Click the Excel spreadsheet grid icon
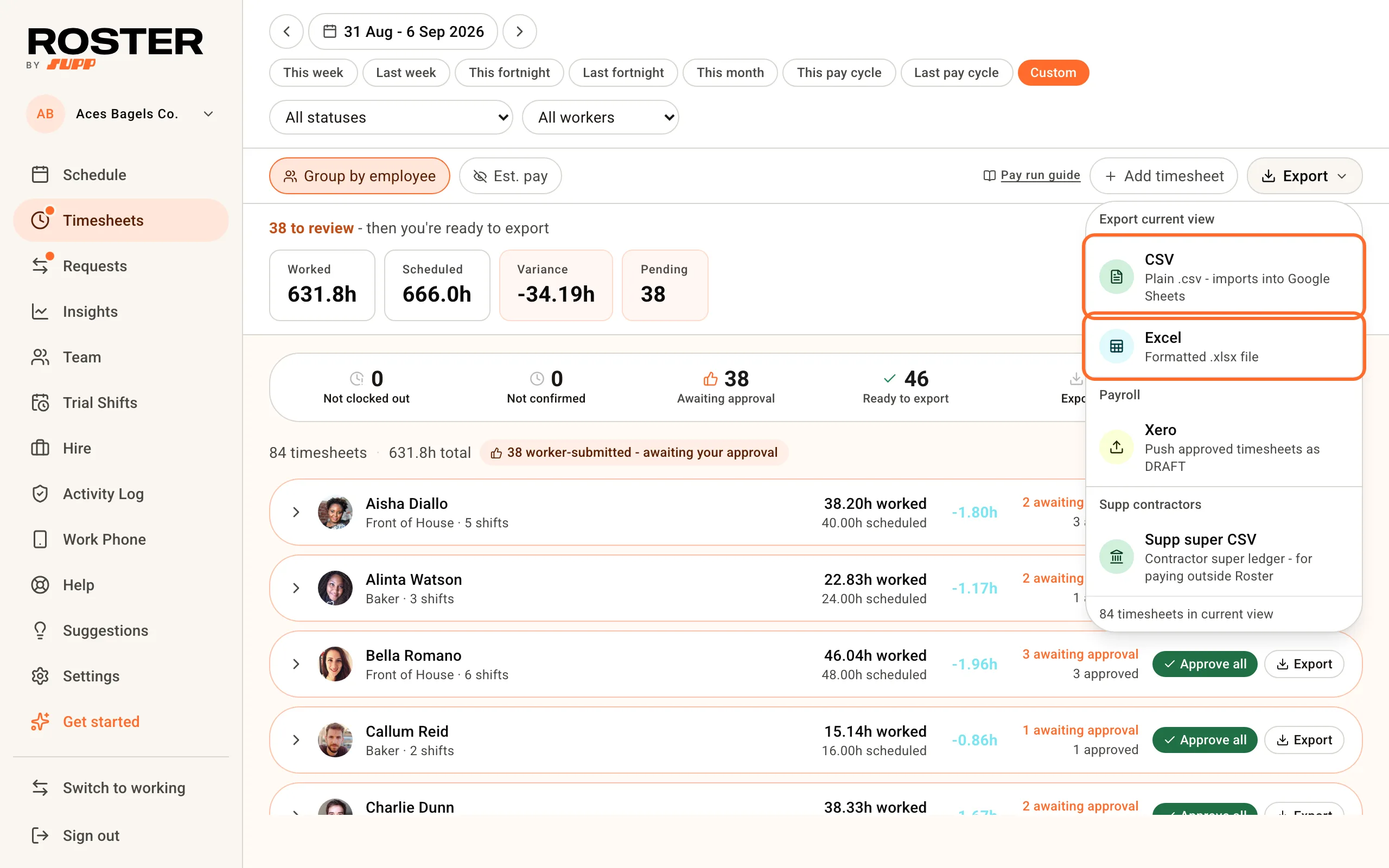The image size is (1389, 868). coord(1117,346)
